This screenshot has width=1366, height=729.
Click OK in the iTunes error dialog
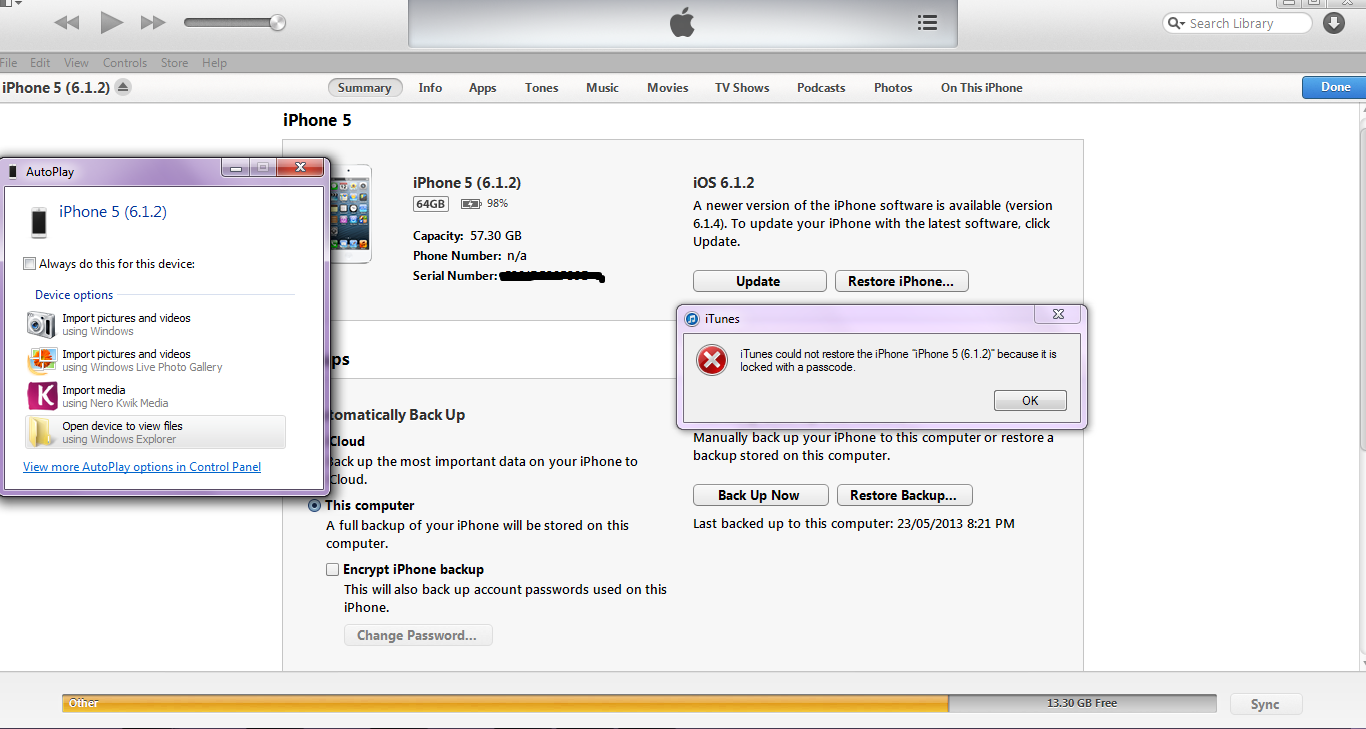(1030, 400)
